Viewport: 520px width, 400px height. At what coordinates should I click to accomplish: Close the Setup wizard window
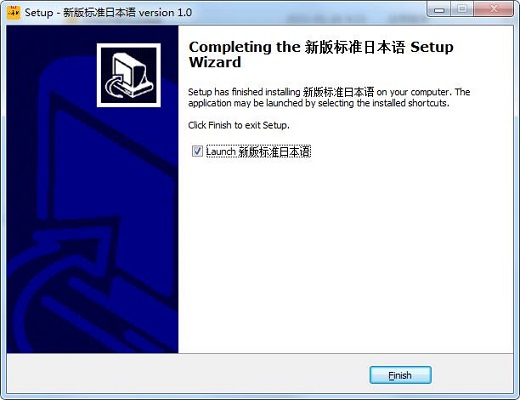tap(494, 9)
